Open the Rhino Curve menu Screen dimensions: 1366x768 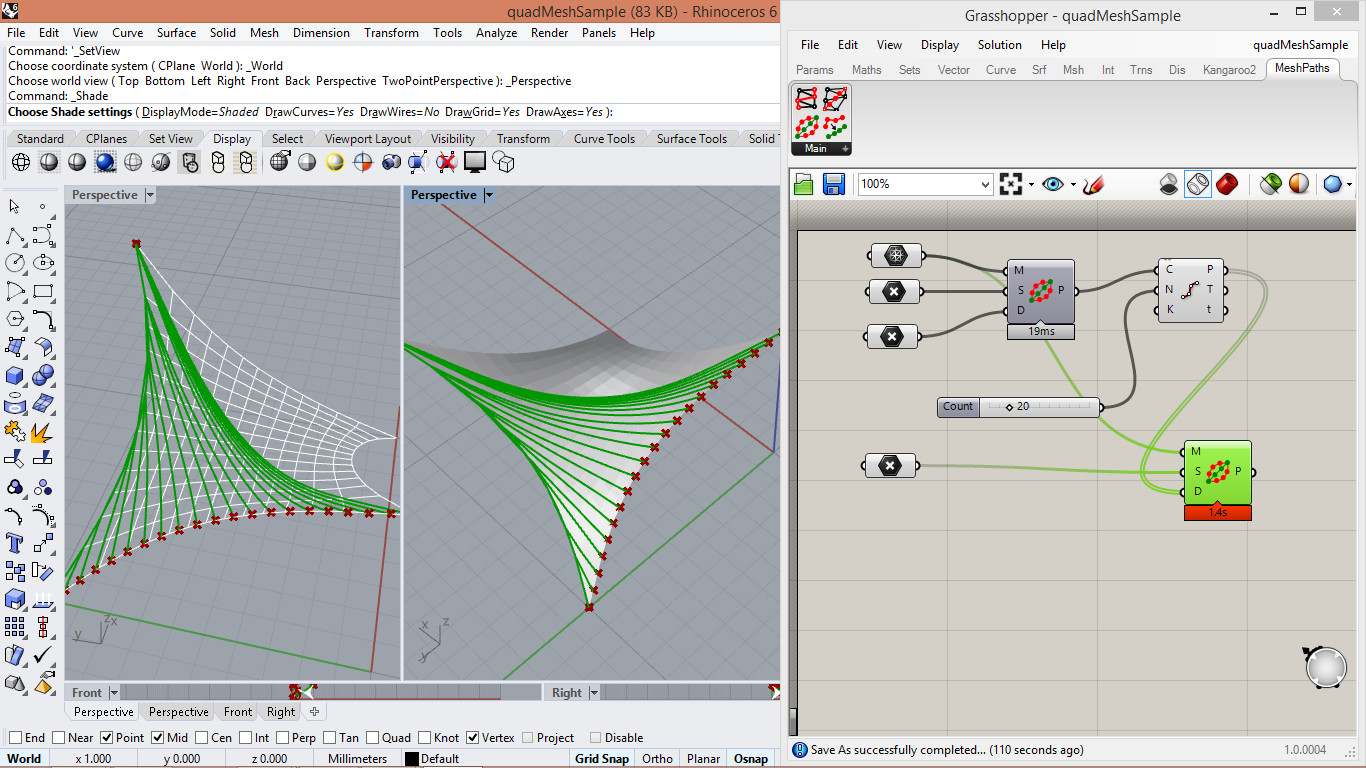point(127,32)
